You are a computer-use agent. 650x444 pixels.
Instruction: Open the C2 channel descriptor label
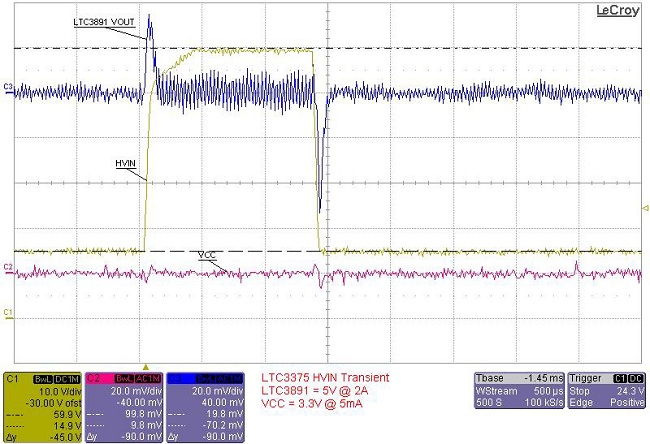click(x=94, y=378)
